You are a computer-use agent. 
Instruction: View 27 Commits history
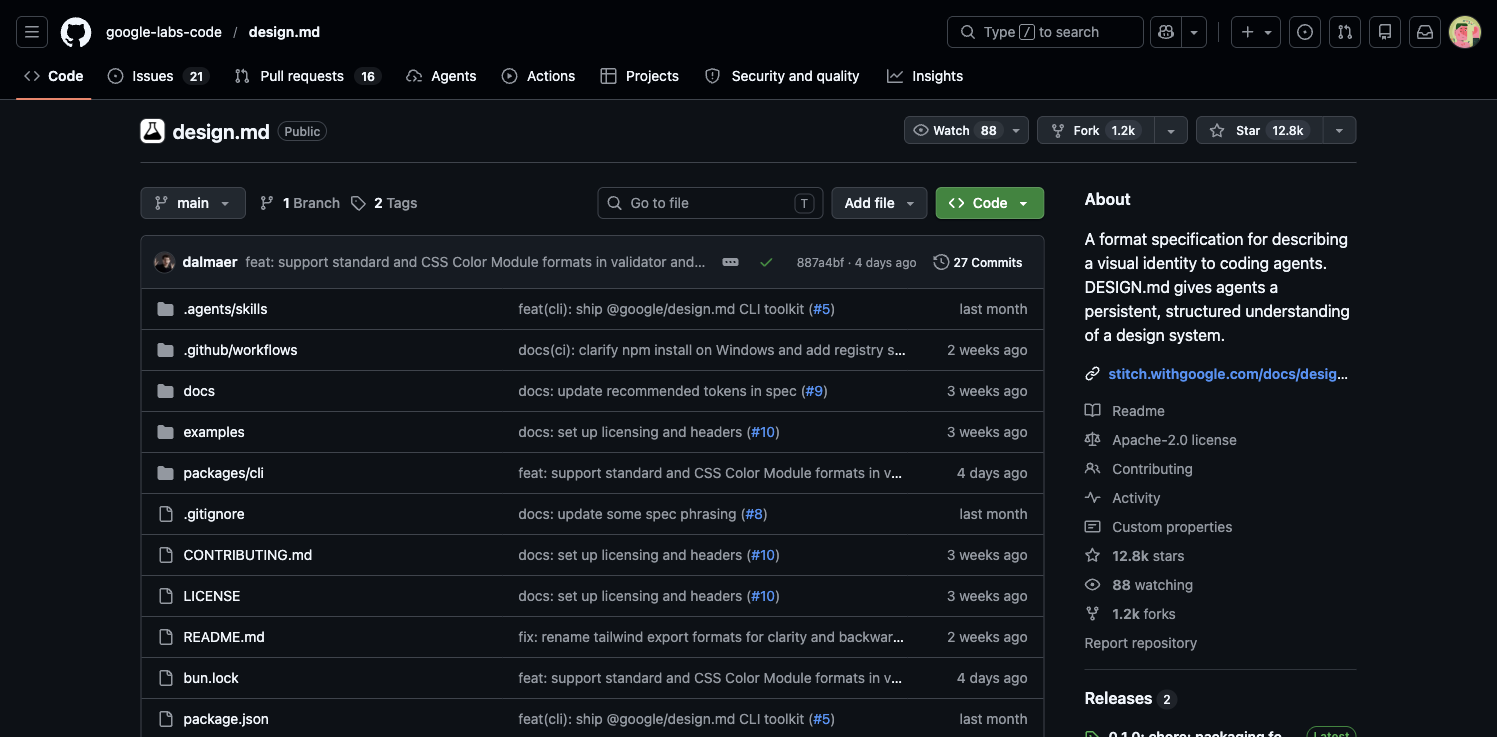point(978,262)
